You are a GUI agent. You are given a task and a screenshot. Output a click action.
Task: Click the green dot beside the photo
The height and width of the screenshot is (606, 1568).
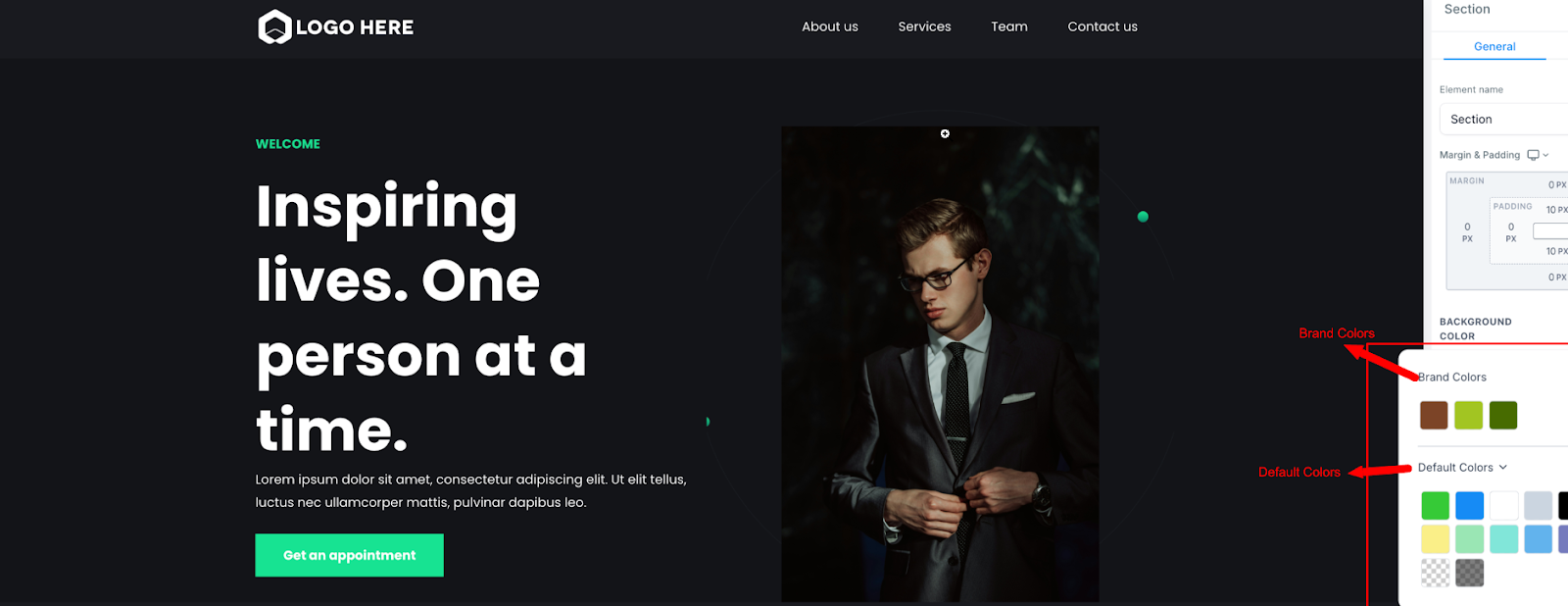coord(1143,217)
